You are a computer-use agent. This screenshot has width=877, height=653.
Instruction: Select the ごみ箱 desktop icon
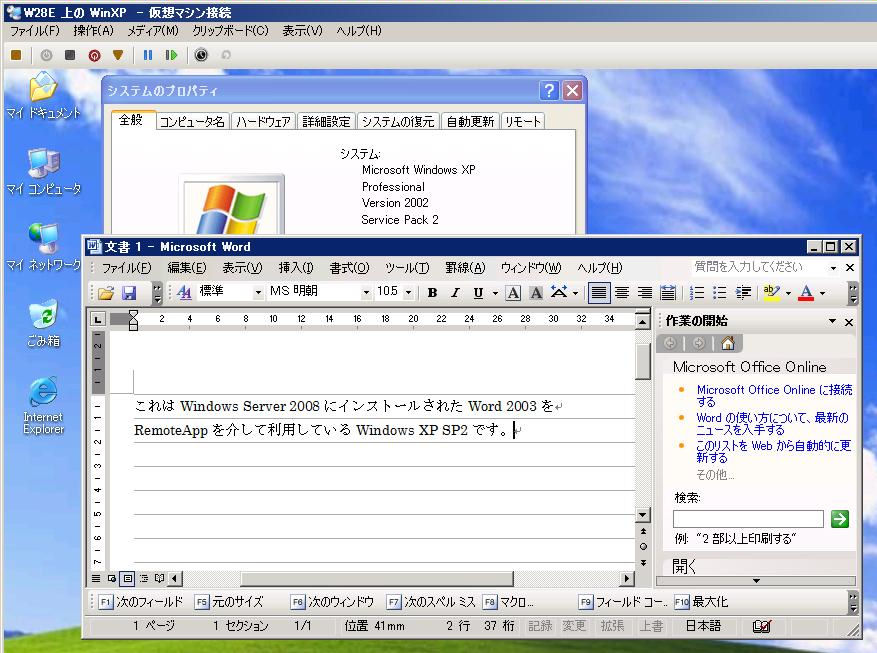[43, 323]
